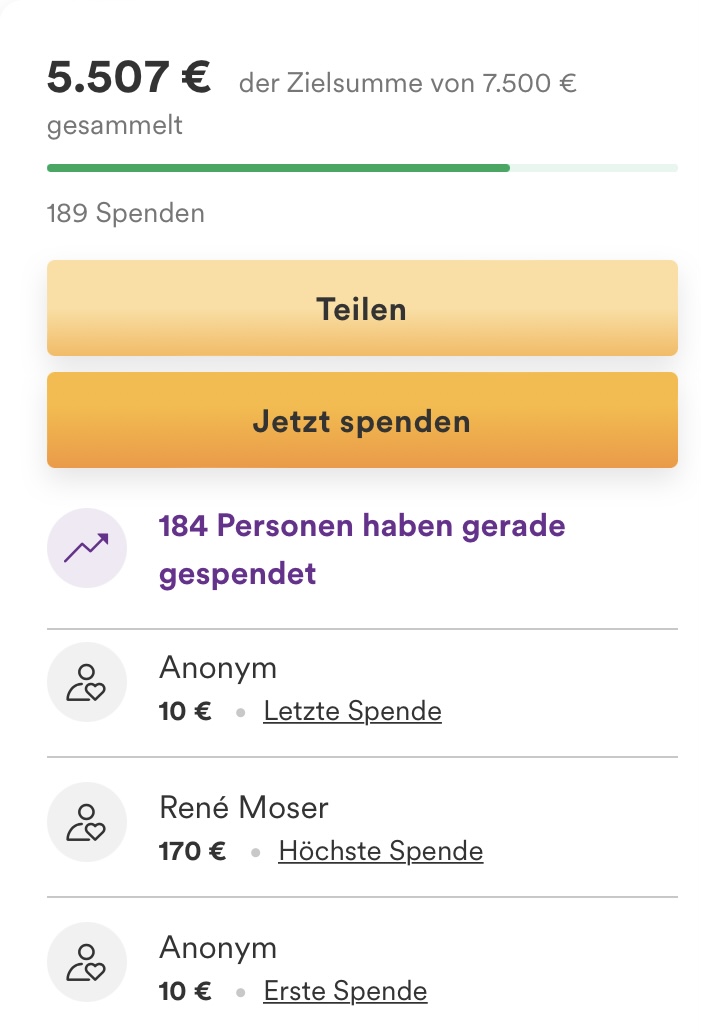
Task: Open the Höchste Spende link
Action: (380, 852)
